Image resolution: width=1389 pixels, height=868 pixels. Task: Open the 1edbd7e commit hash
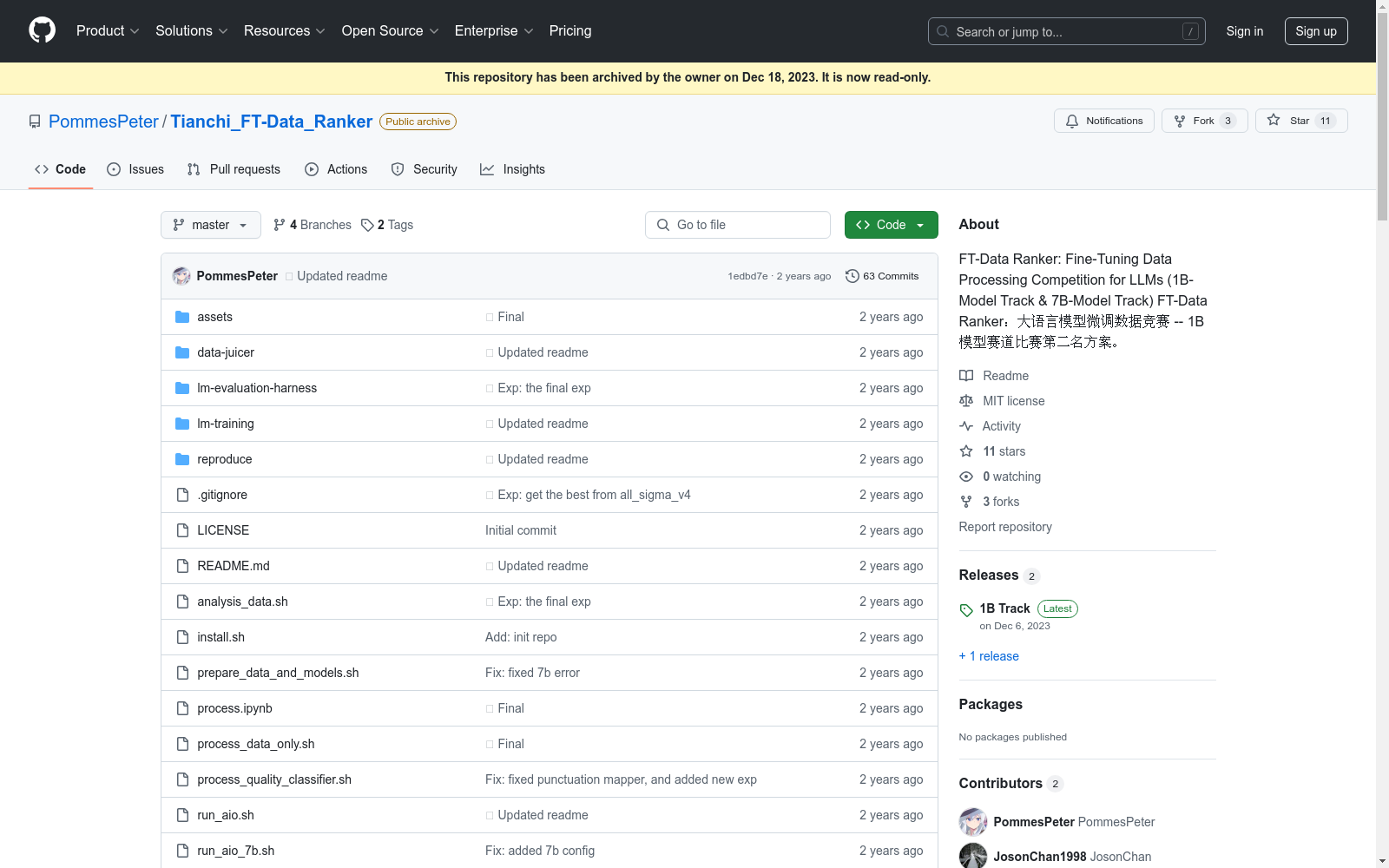[x=747, y=276]
